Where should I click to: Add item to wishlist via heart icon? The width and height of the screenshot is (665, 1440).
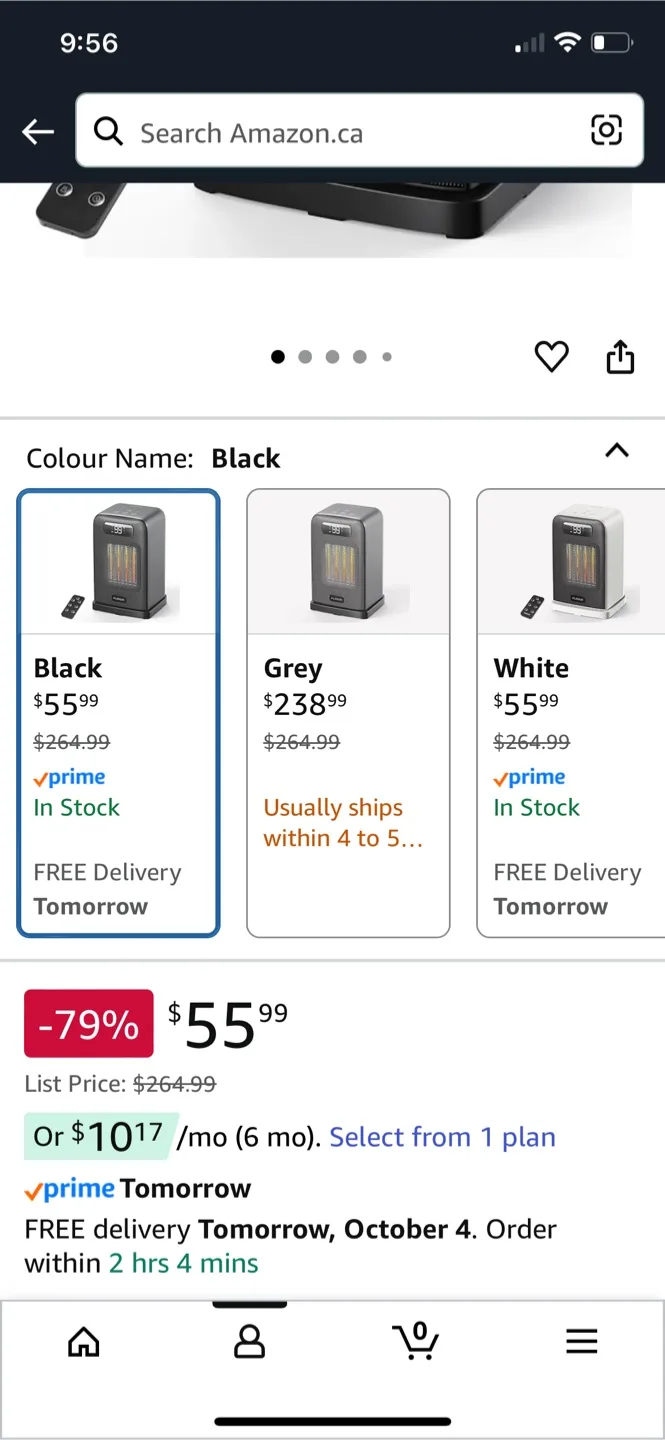(551, 356)
